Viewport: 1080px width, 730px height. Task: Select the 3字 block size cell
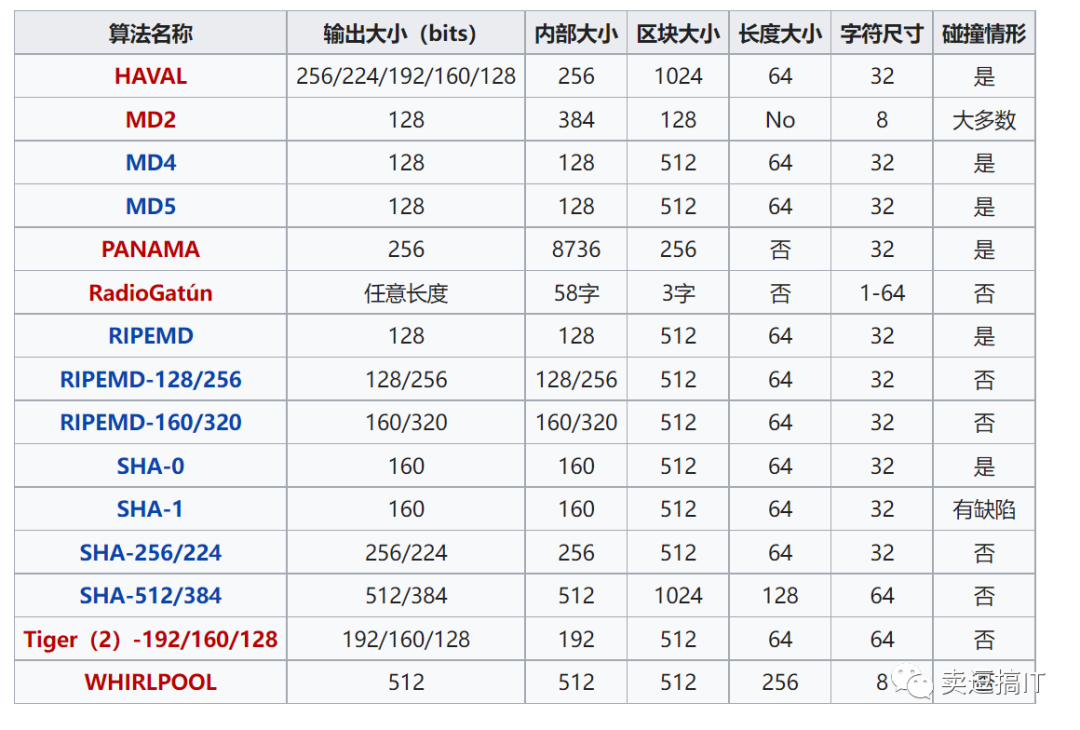point(678,293)
